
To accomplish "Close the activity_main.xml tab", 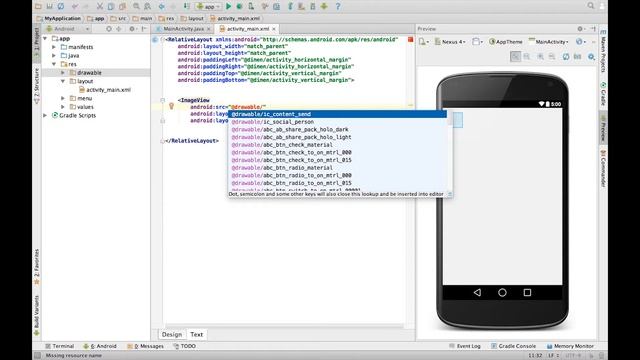I will (274, 29).
